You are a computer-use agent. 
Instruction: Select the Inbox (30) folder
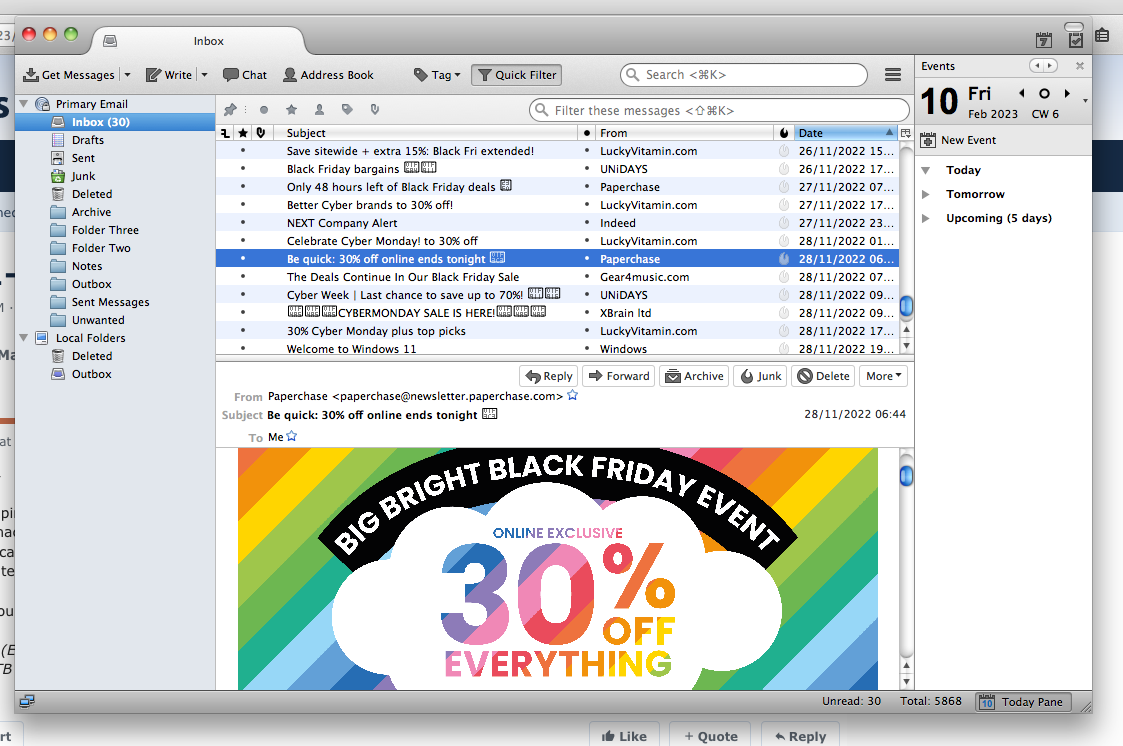pos(115,122)
